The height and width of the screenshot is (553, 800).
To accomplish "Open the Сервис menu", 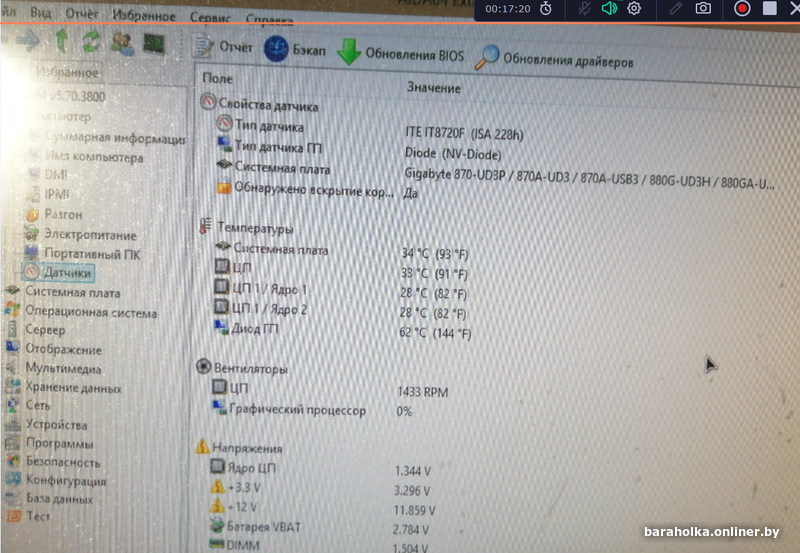I will tap(210, 18).
